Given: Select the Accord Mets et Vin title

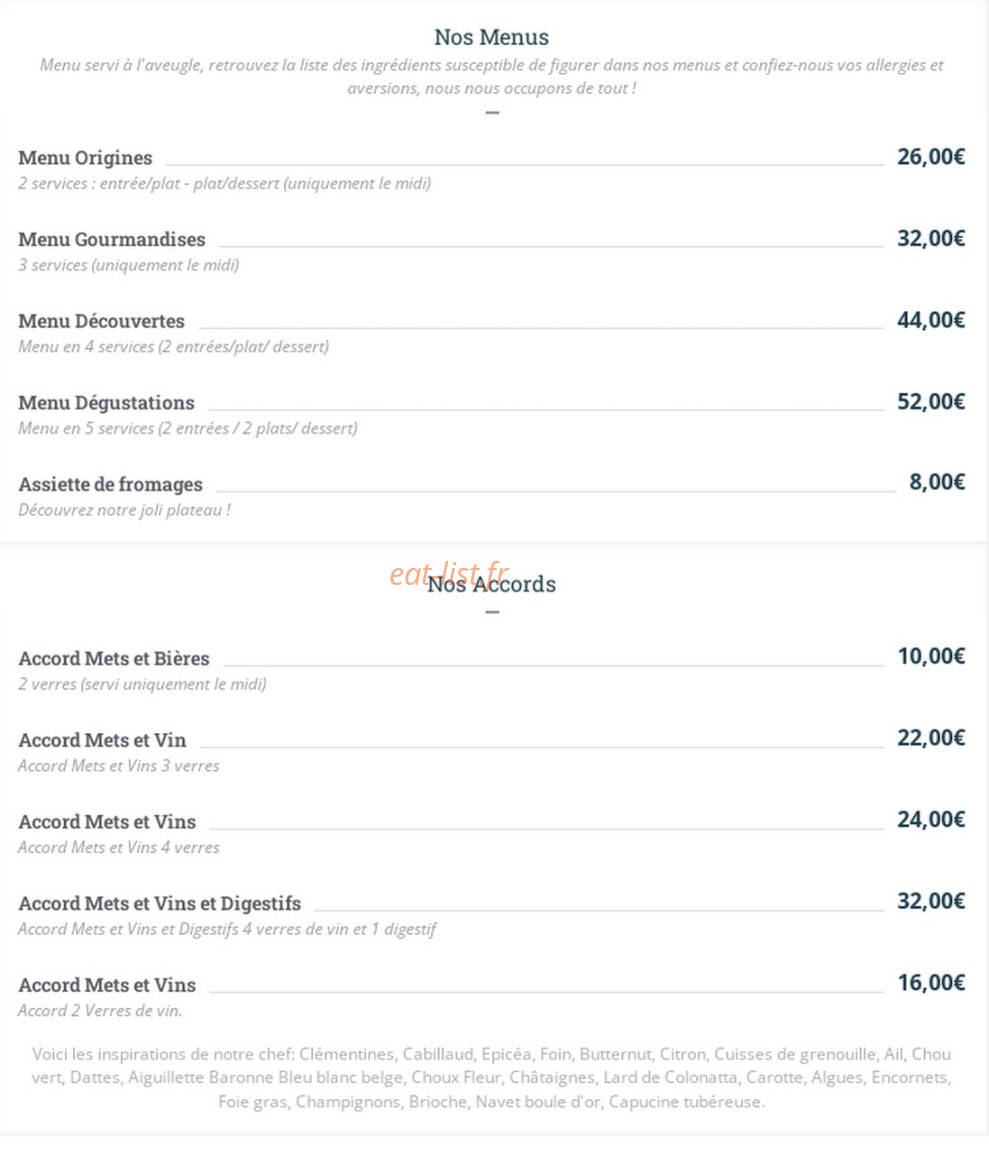Looking at the screenshot, I should pyautogui.click(x=102, y=740).
